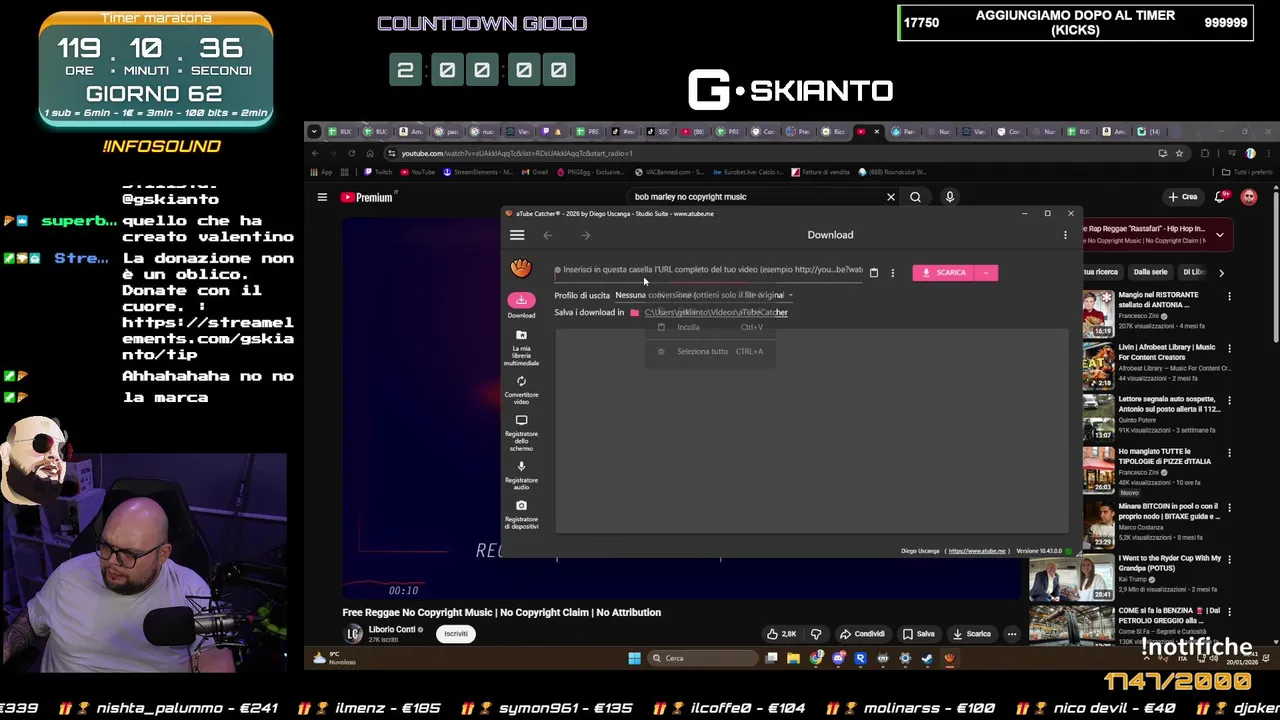Image resolution: width=1280 pixels, height=720 pixels.
Task: Open the atube.me link in the footer
Action: [977, 551]
